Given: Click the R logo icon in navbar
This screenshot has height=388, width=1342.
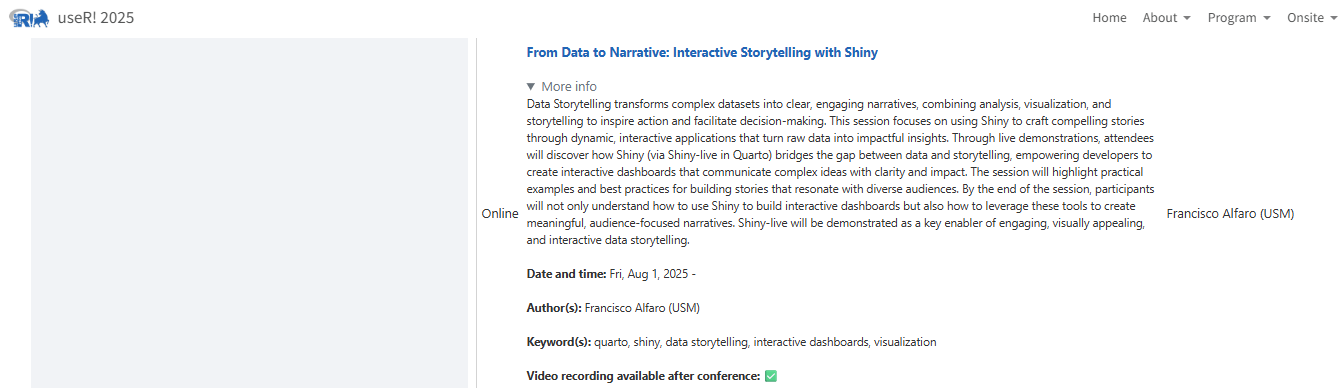Looking at the screenshot, I should coord(28,18).
